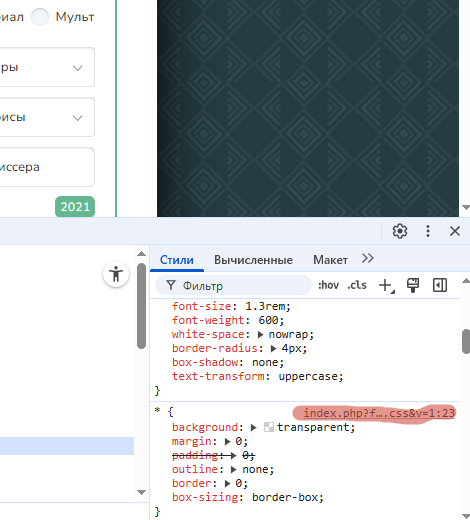The width and height of the screenshot is (470, 520).
Task: Expand the border property triangle
Action: pyautogui.click(x=228, y=484)
